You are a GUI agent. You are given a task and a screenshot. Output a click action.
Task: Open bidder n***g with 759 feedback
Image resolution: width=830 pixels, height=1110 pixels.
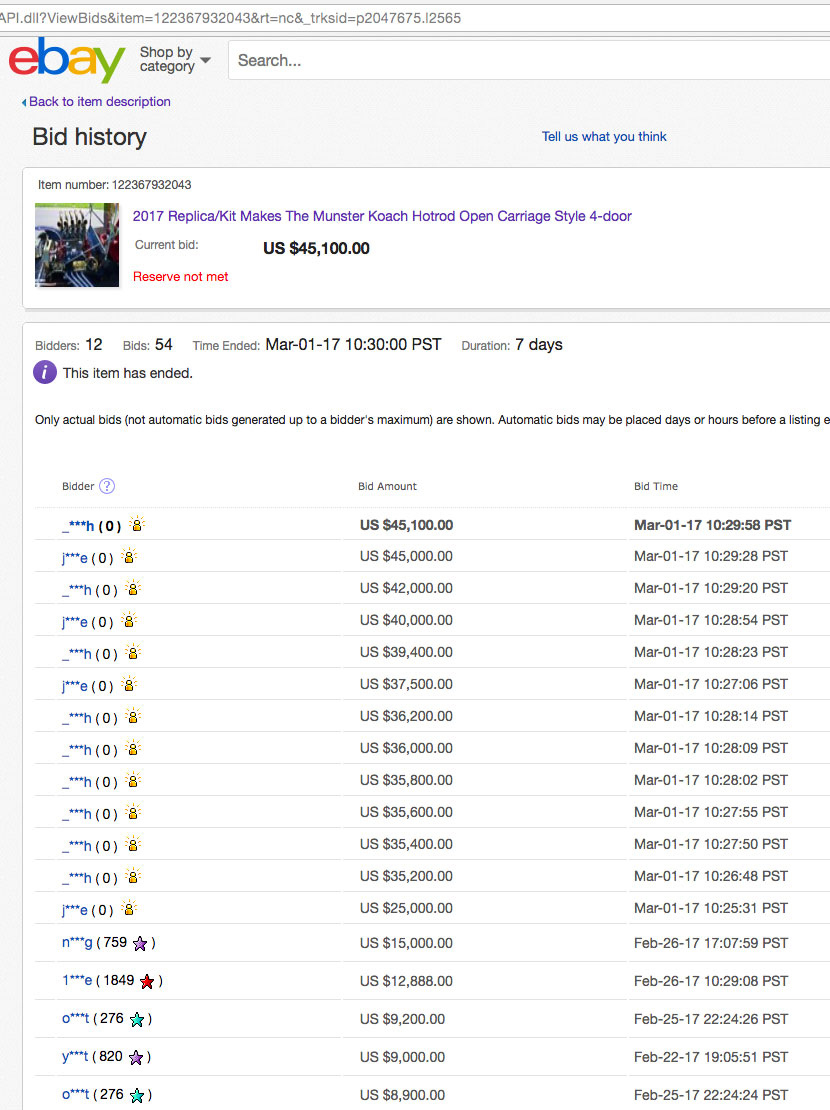(x=76, y=942)
